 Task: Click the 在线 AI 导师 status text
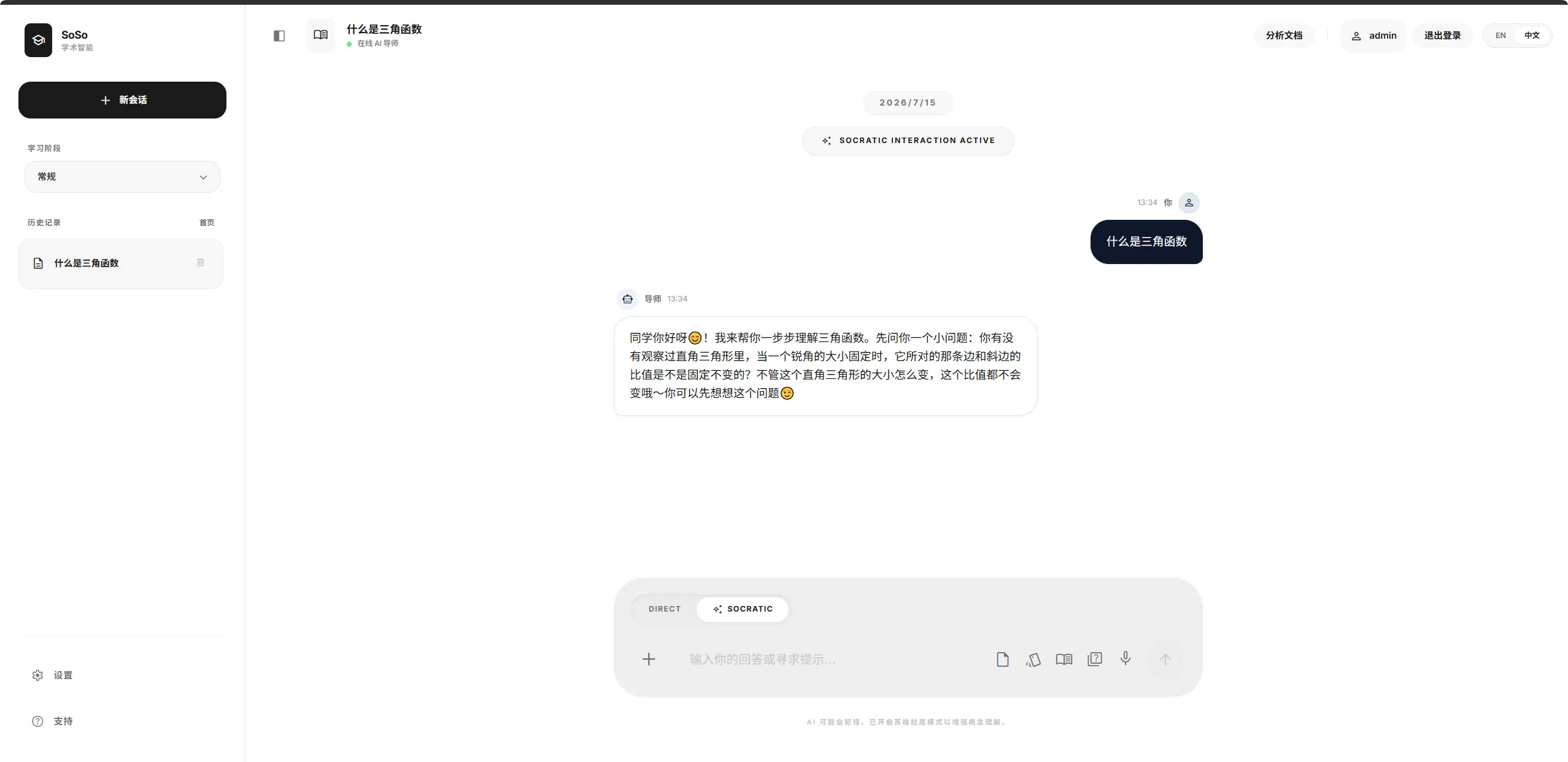coord(377,44)
